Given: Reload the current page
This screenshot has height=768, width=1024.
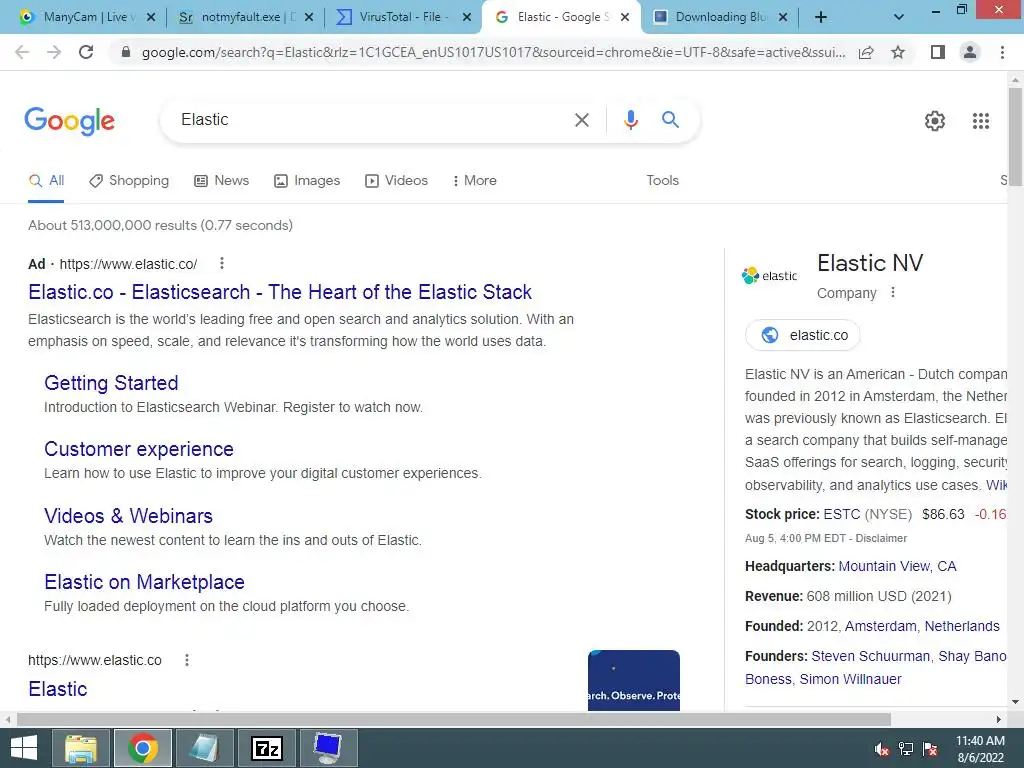Looking at the screenshot, I should pos(86,52).
